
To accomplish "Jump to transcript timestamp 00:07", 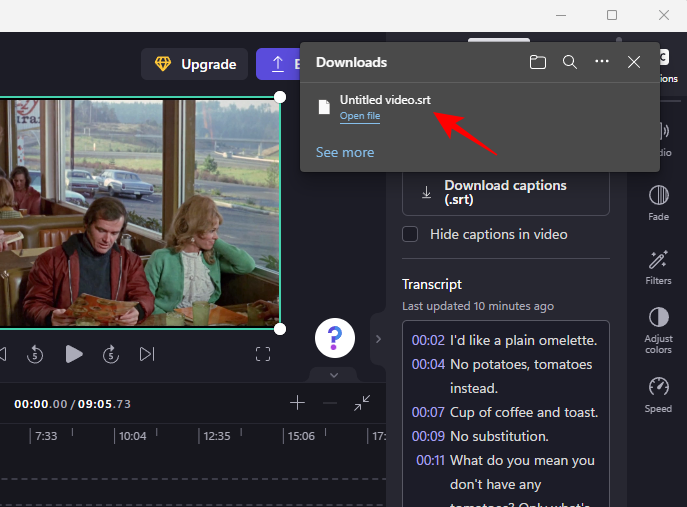I will (x=428, y=412).
